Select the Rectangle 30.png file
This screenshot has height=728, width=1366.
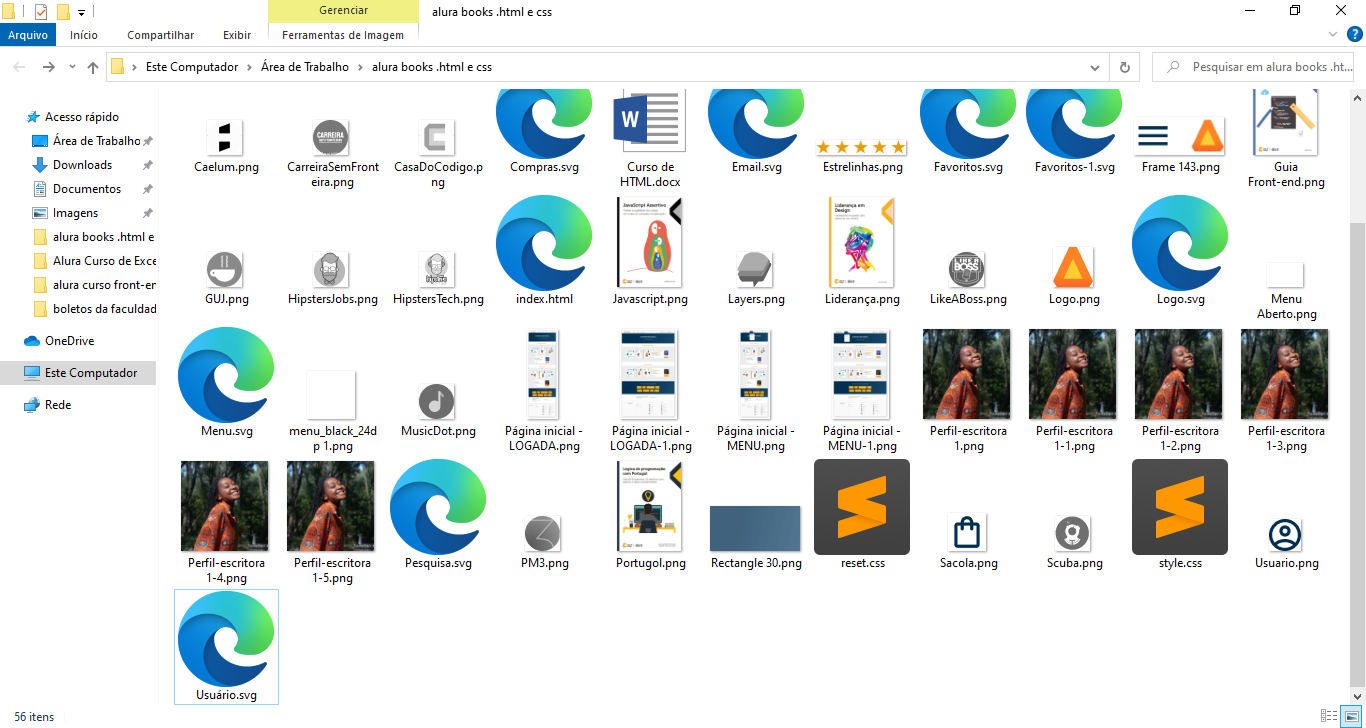coord(756,529)
